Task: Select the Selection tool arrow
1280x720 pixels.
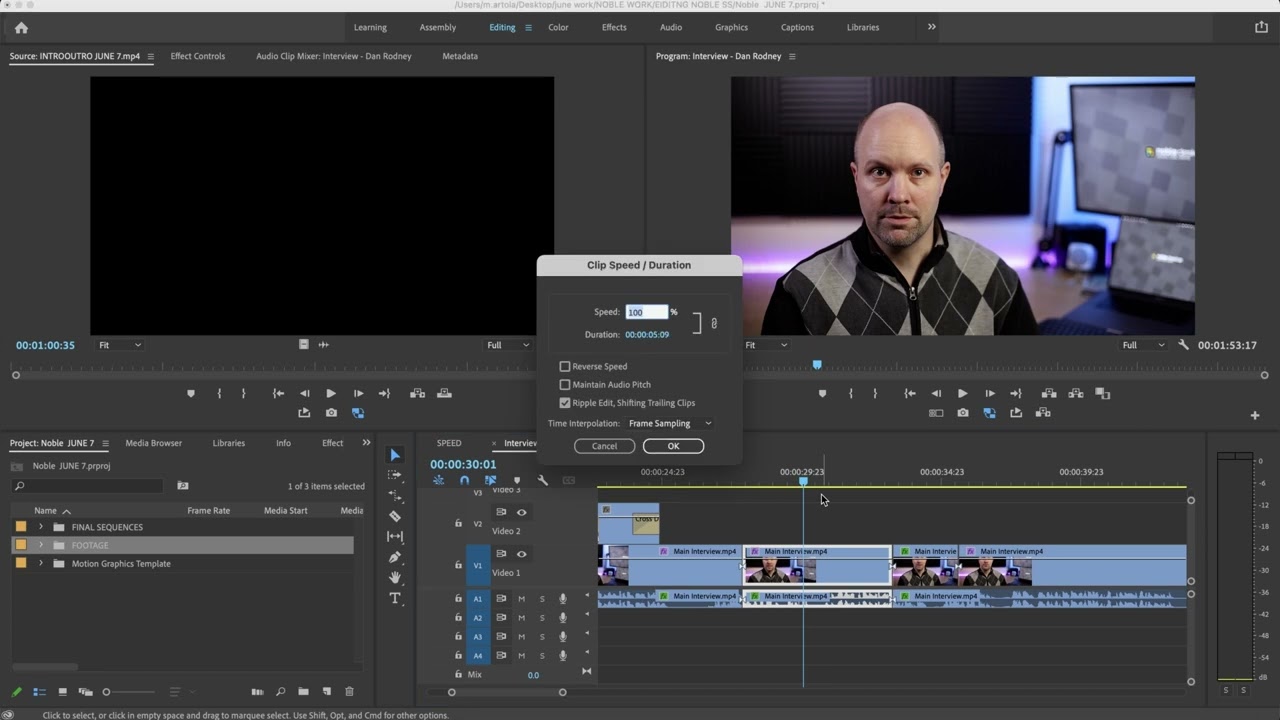Action: [x=395, y=455]
